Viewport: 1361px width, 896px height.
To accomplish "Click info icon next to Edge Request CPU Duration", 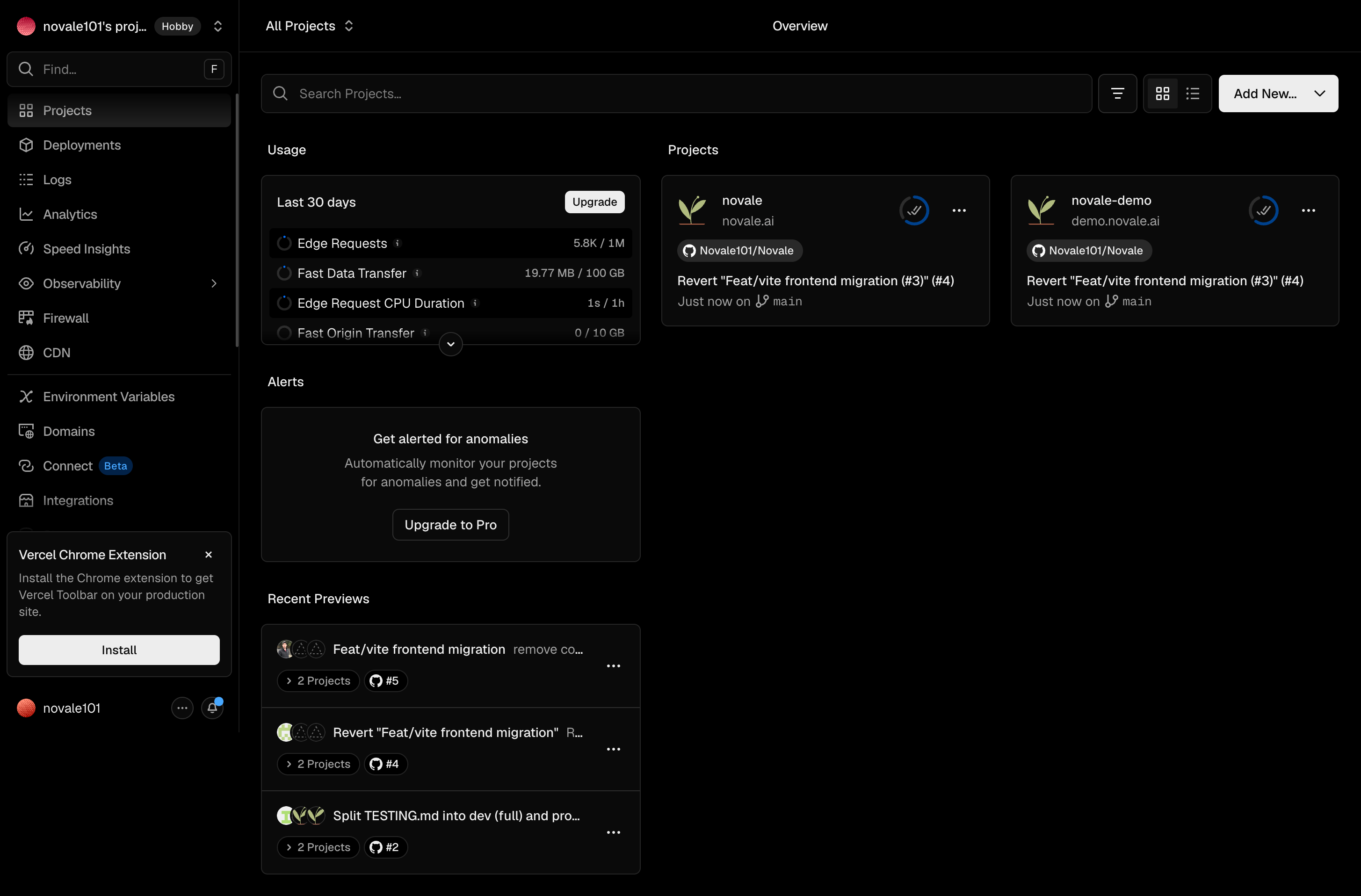I will [x=475, y=303].
